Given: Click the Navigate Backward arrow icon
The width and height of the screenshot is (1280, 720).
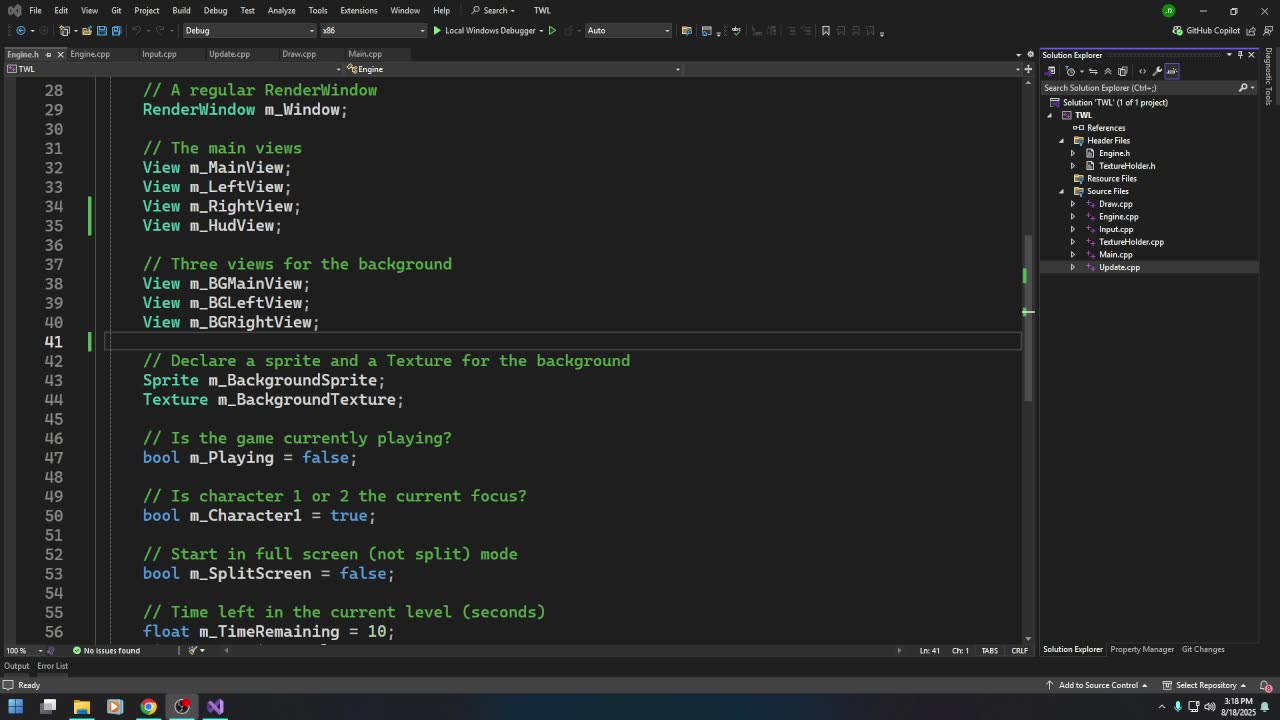Looking at the screenshot, I should 21,30.
